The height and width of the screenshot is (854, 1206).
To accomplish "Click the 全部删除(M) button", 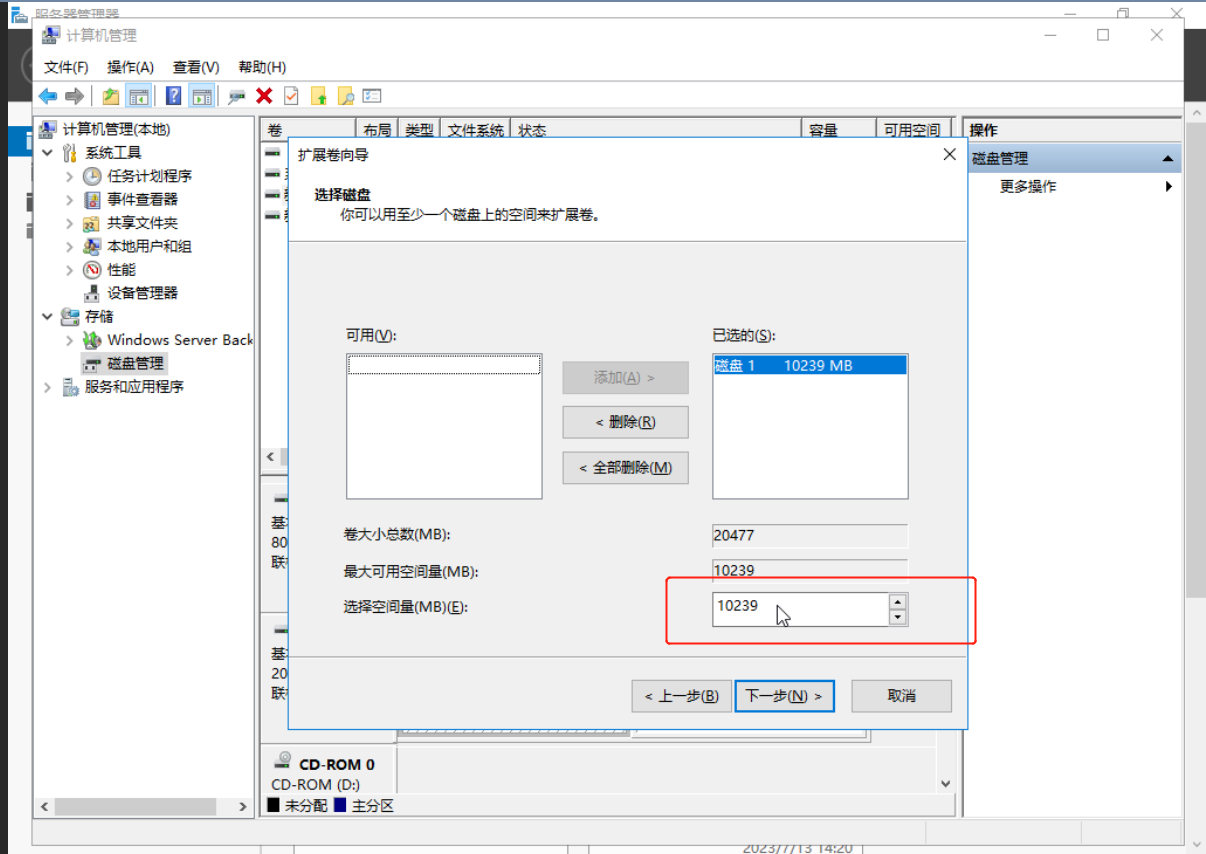I will (625, 467).
